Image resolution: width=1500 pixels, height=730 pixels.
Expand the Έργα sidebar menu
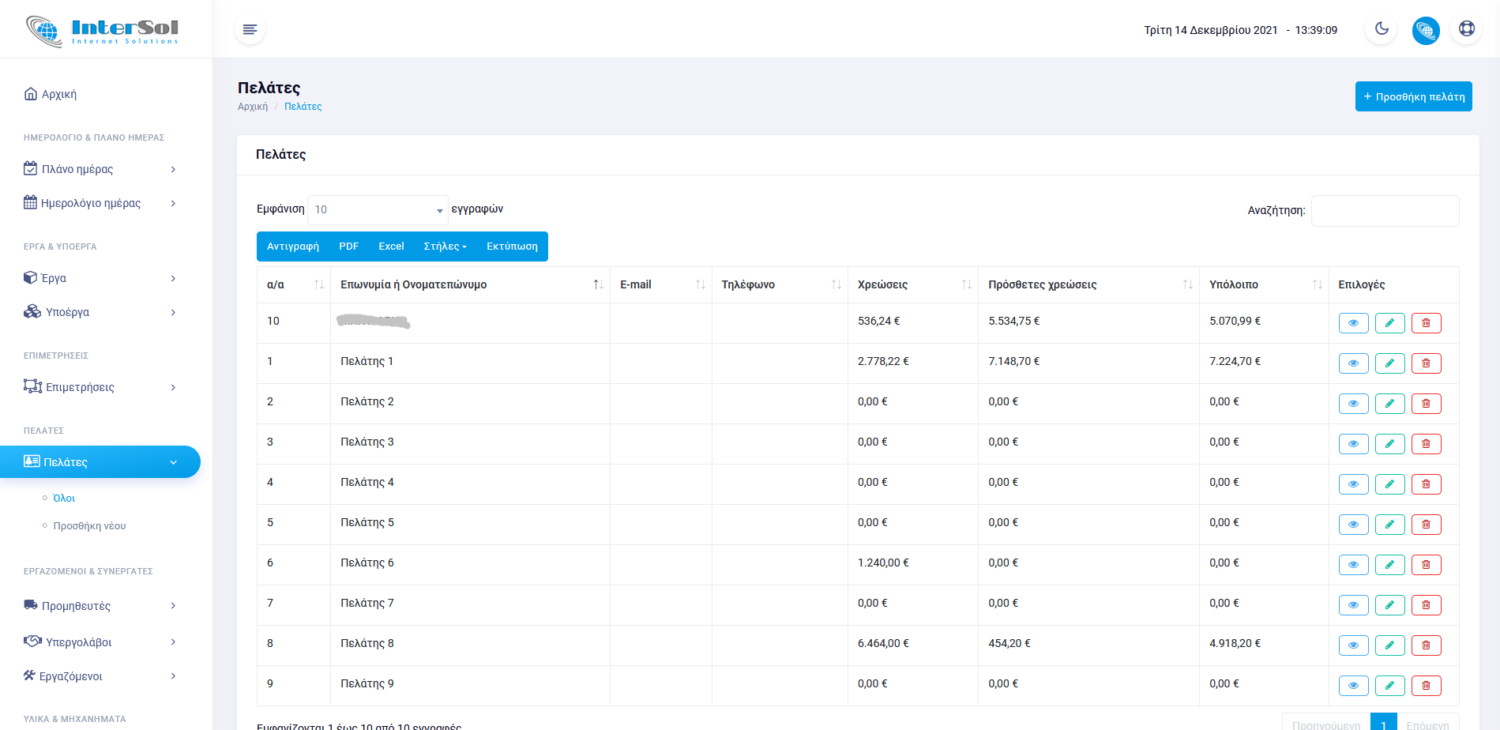tap(100, 278)
